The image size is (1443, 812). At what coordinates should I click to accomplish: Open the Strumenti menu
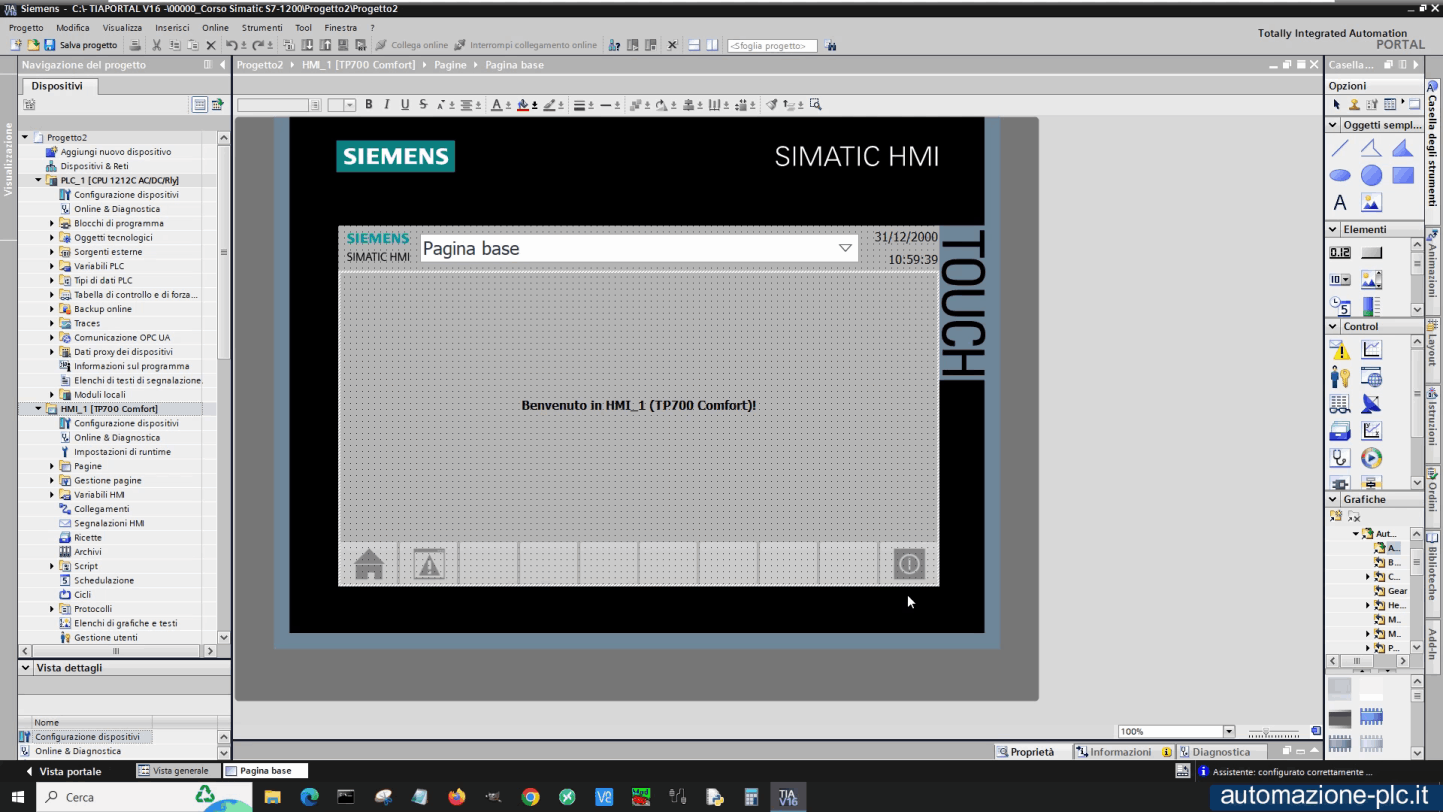[262, 27]
